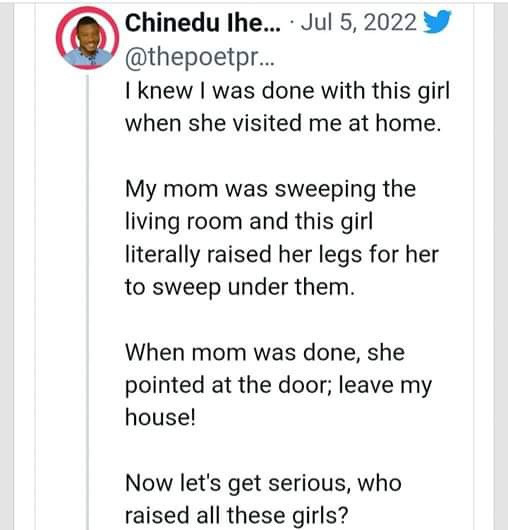This screenshot has width=508, height=530.
Task: Select the line 'to sweep under them.'
Action: (x=240, y=288)
